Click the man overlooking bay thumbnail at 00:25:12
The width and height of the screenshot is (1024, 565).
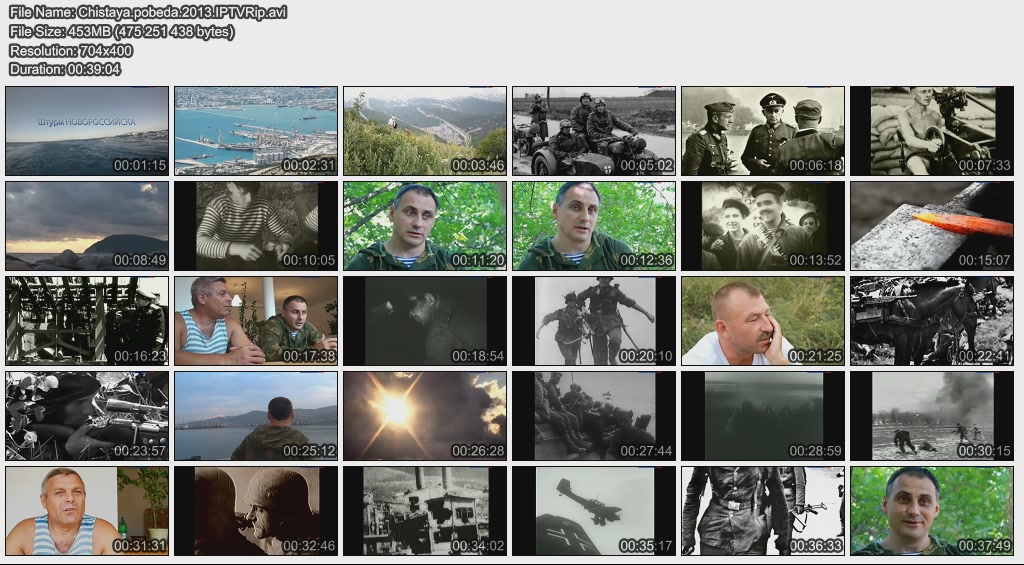[256, 416]
